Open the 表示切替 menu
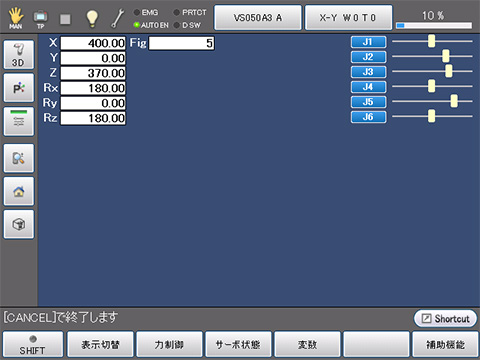The height and width of the screenshot is (360, 480). click(100, 345)
